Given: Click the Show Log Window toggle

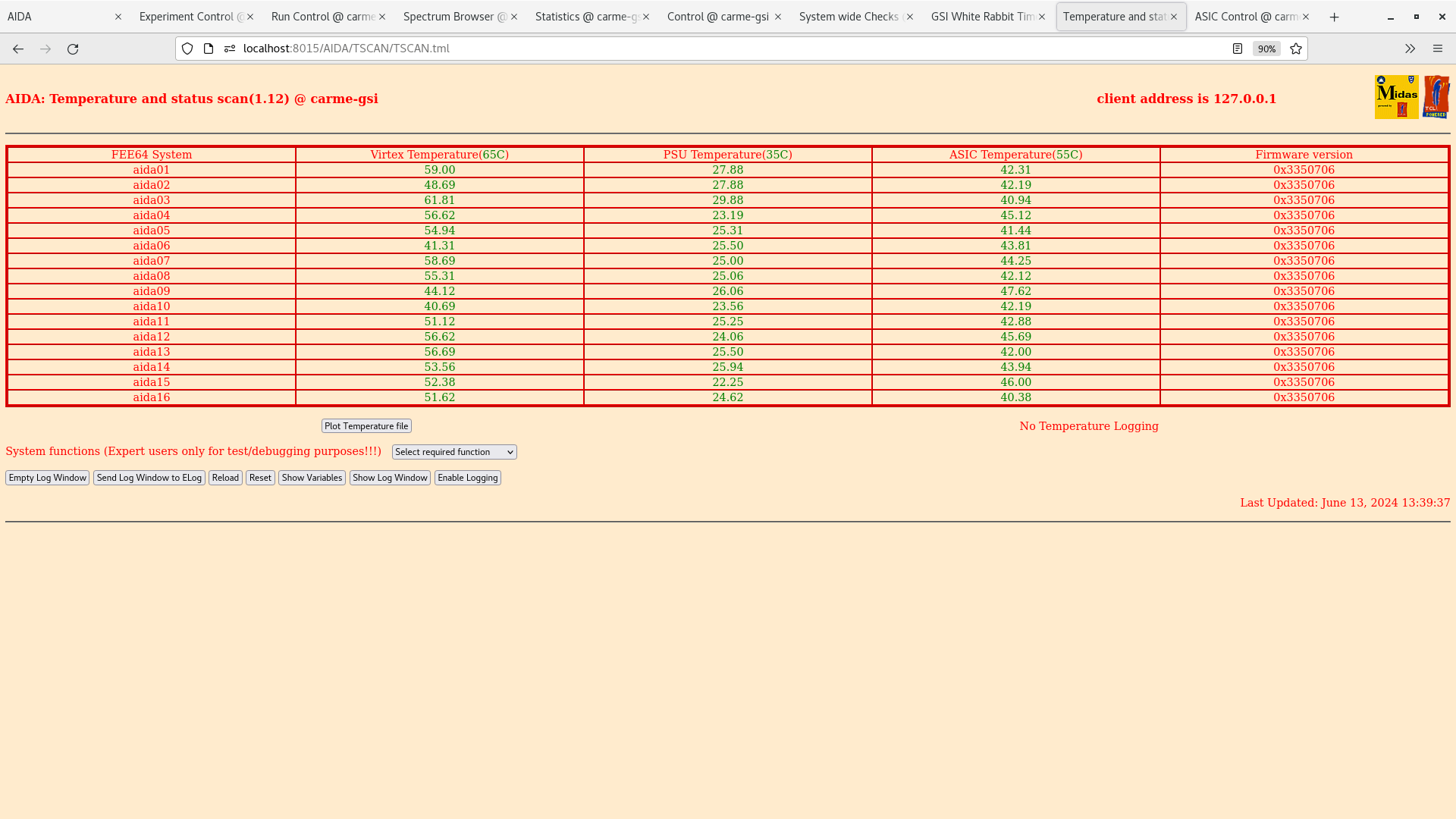Looking at the screenshot, I should point(390,477).
